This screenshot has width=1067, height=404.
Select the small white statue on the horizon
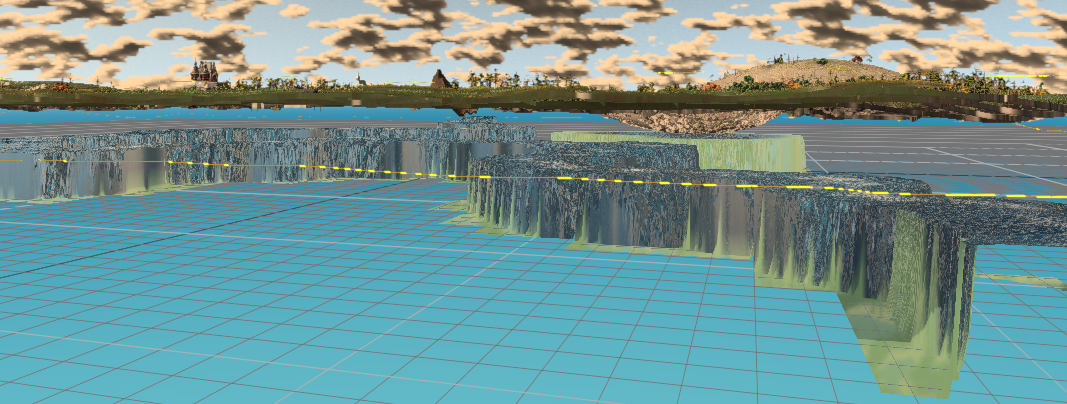click(x=359, y=80)
